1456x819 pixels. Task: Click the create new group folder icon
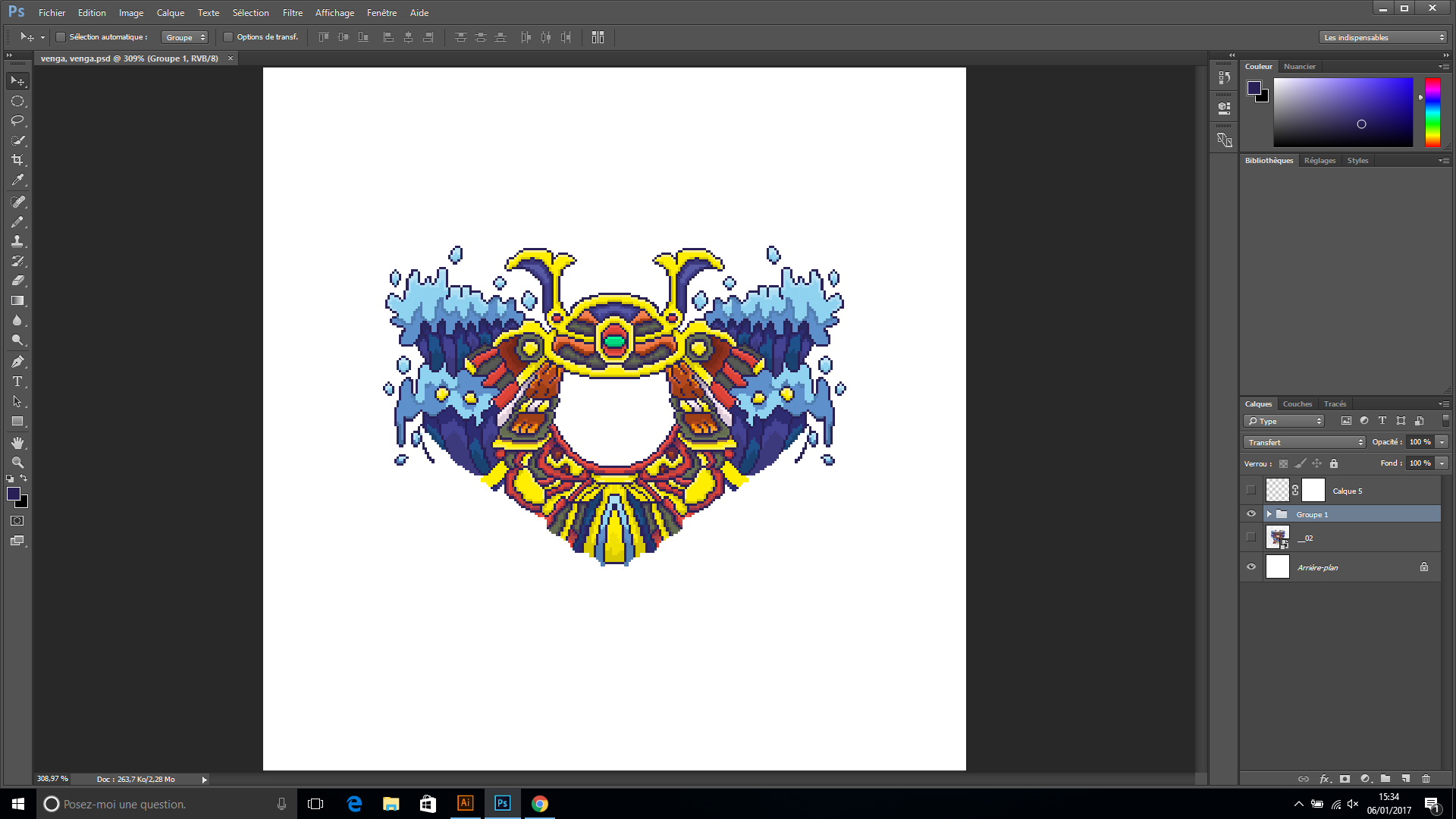point(1385,779)
